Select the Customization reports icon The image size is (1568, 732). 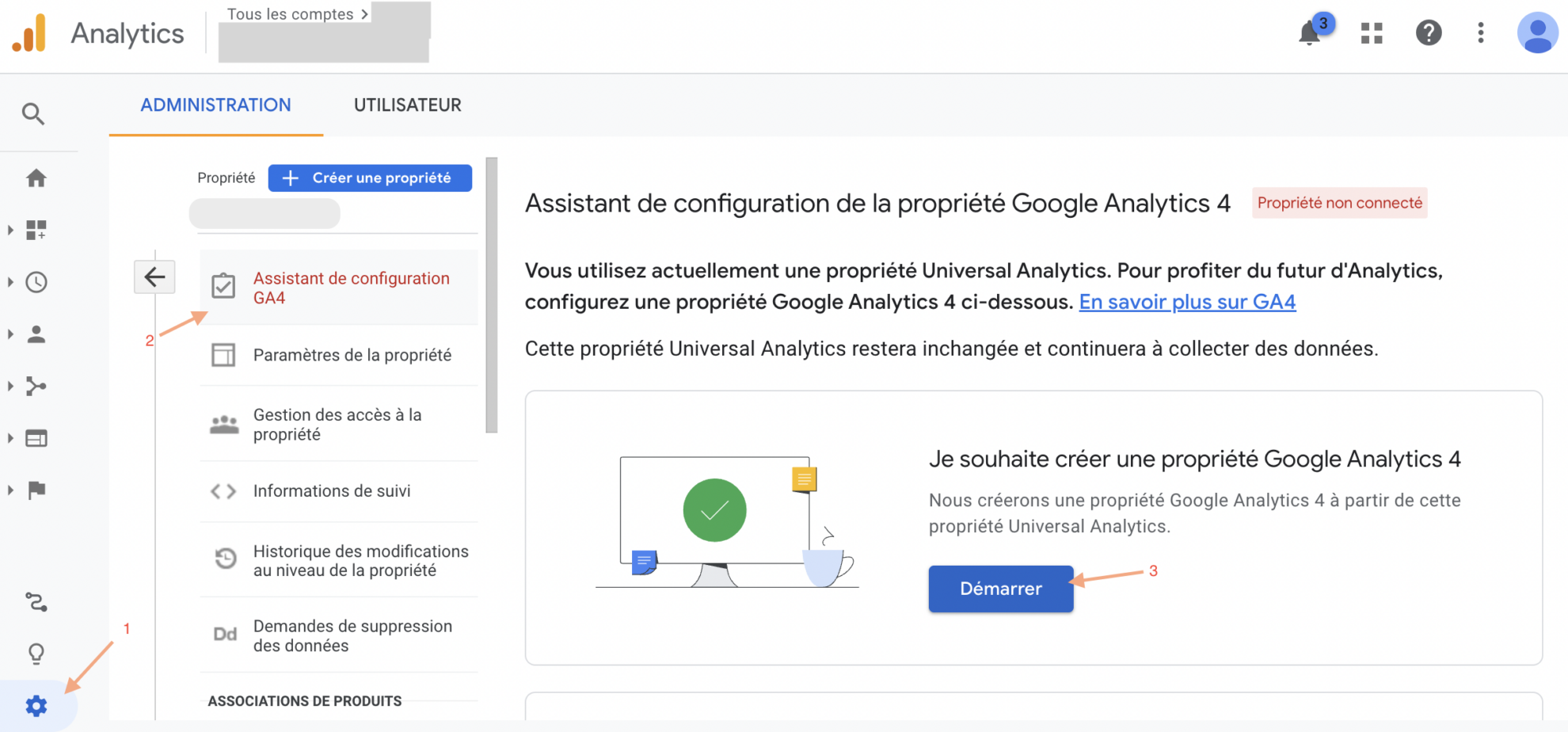tap(36, 230)
